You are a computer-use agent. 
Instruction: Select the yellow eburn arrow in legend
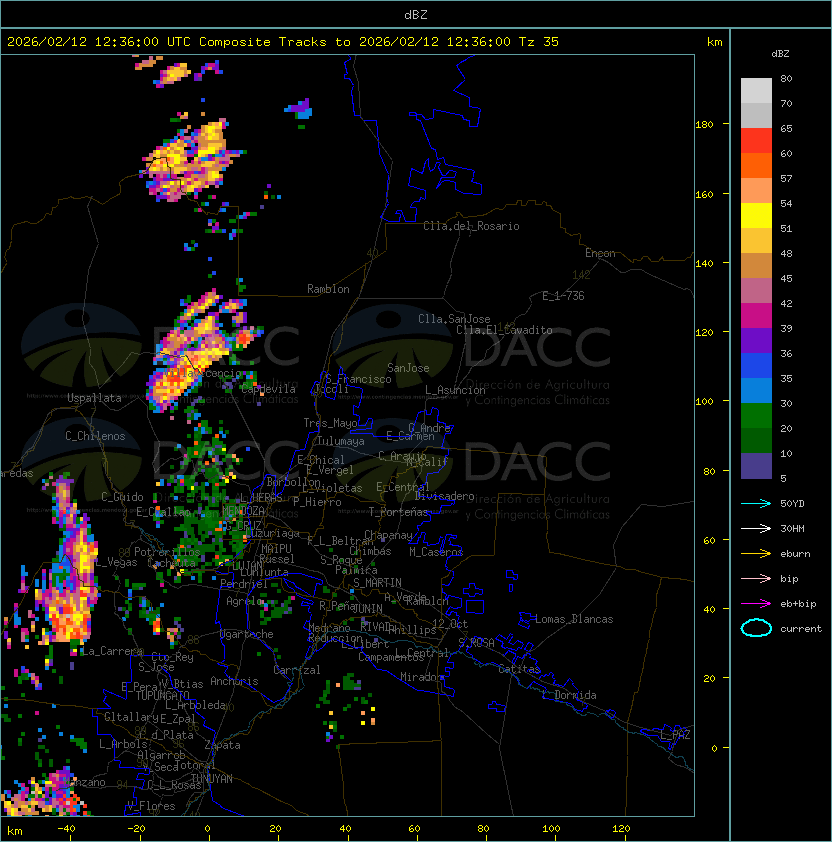(x=756, y=554)
